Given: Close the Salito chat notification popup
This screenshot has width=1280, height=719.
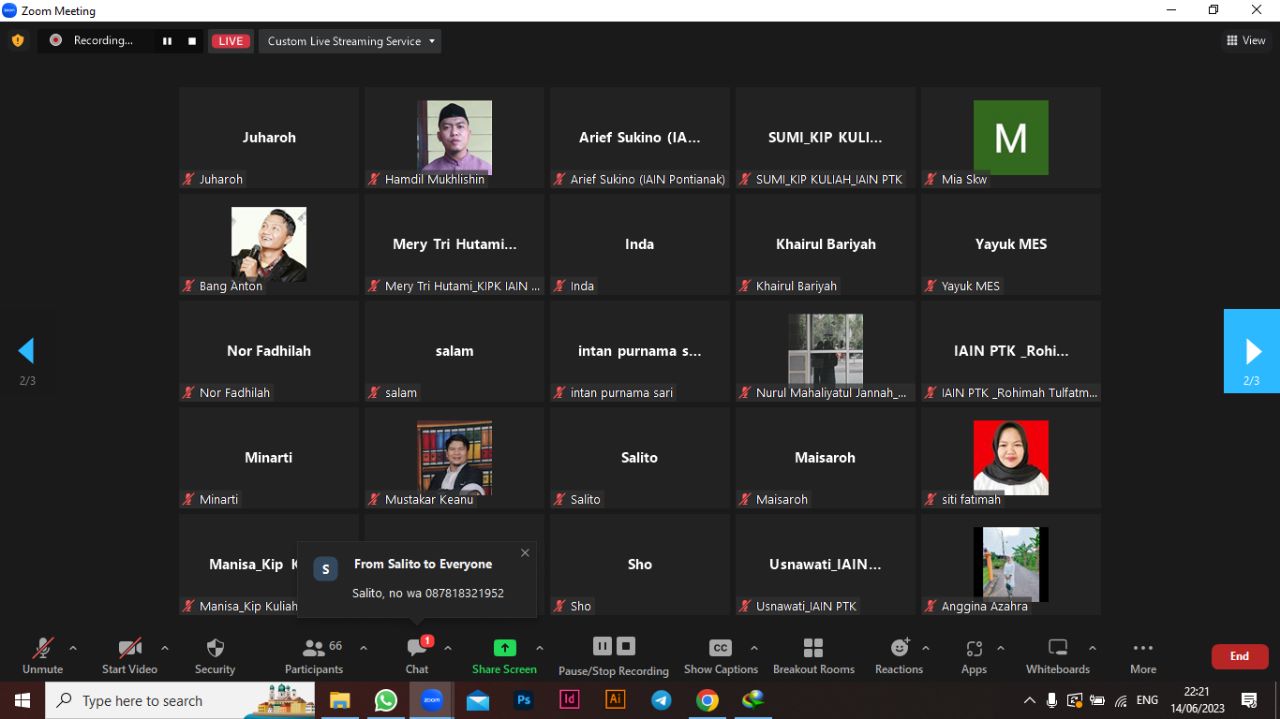Looking at the screenshot, I should 525,552.
